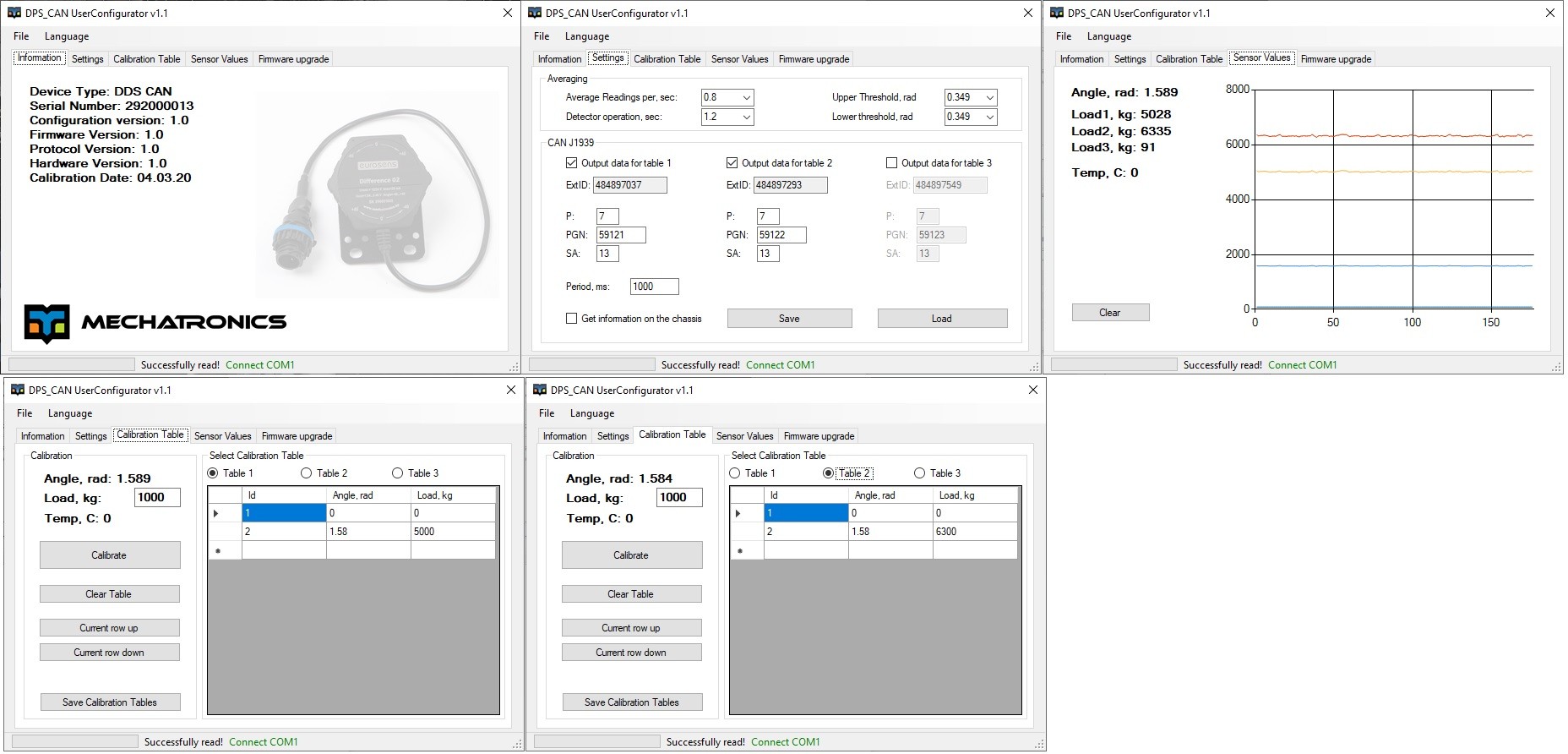Open Language menu in the sensor graph window

click(1108, 36)
